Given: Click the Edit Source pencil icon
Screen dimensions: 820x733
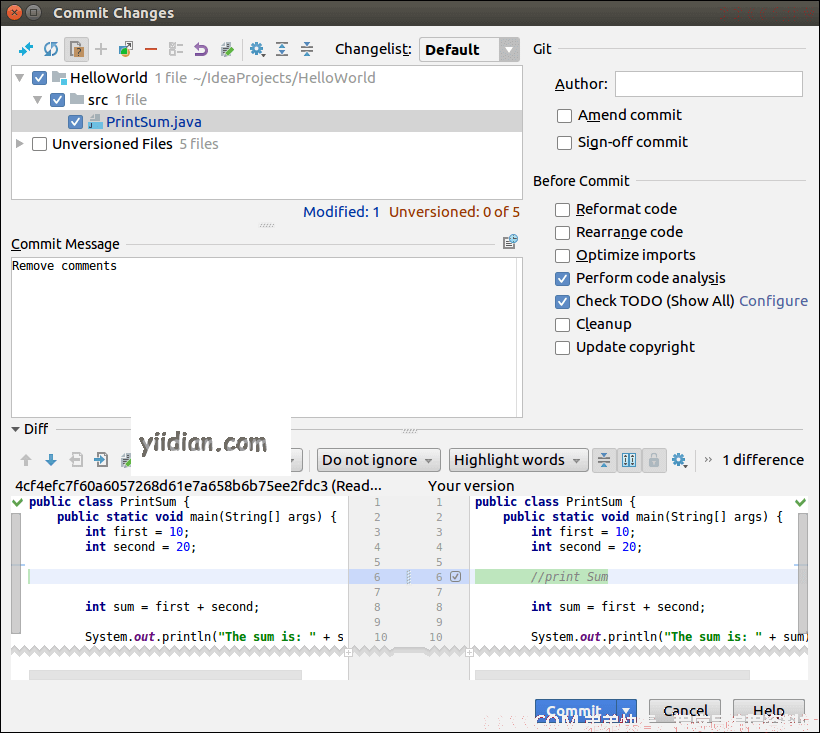Looking at the screenshot, I should click(x=227, y=50).
